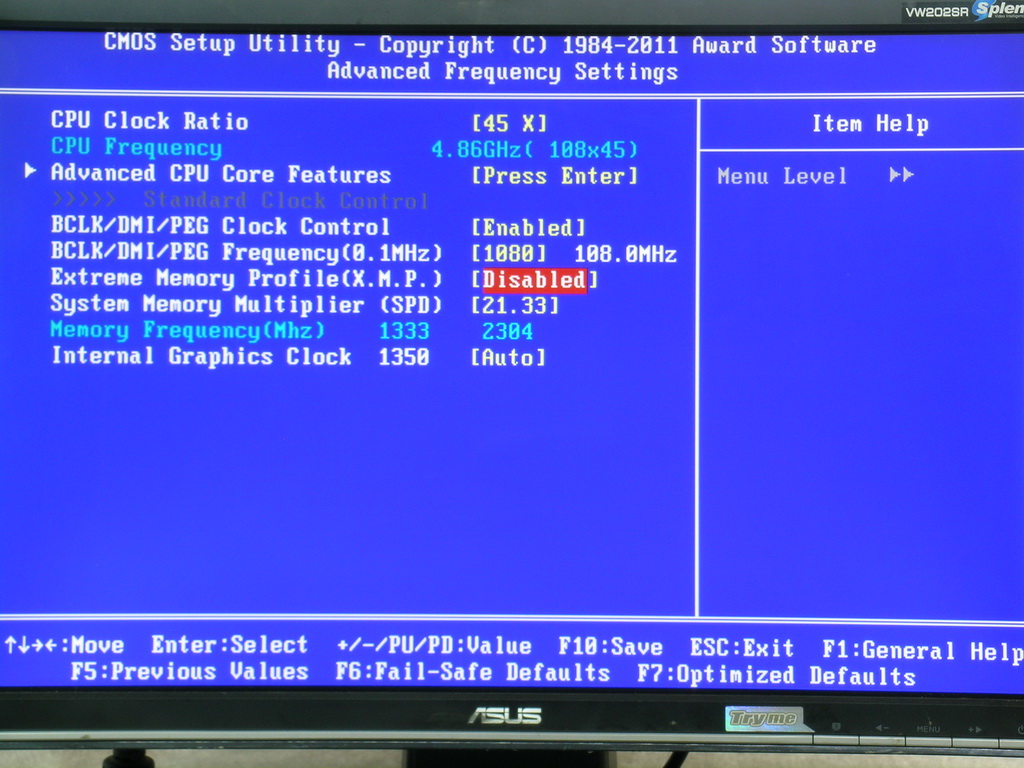The height and width of the screenshot is (768, 1024).
Task: Select System Memory Multiplier (SPD) label
Action: 246,304
